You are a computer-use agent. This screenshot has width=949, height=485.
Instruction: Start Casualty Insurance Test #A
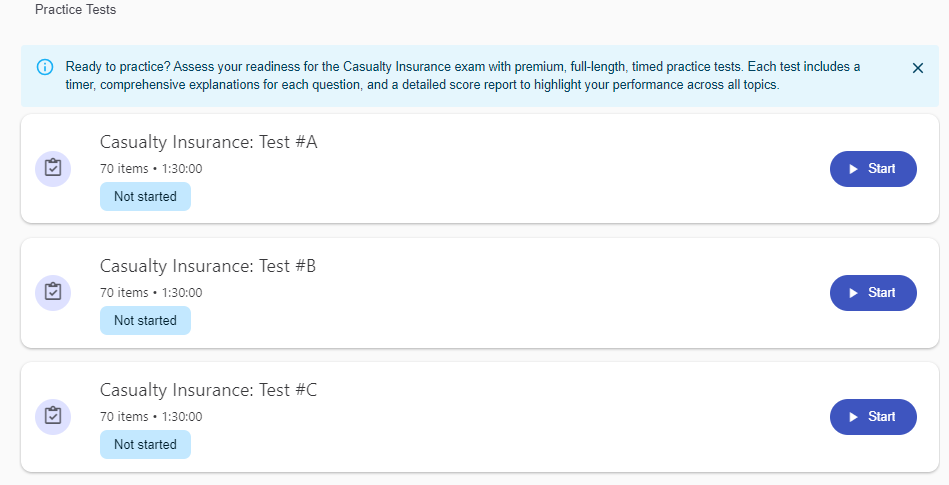[873, 169]
